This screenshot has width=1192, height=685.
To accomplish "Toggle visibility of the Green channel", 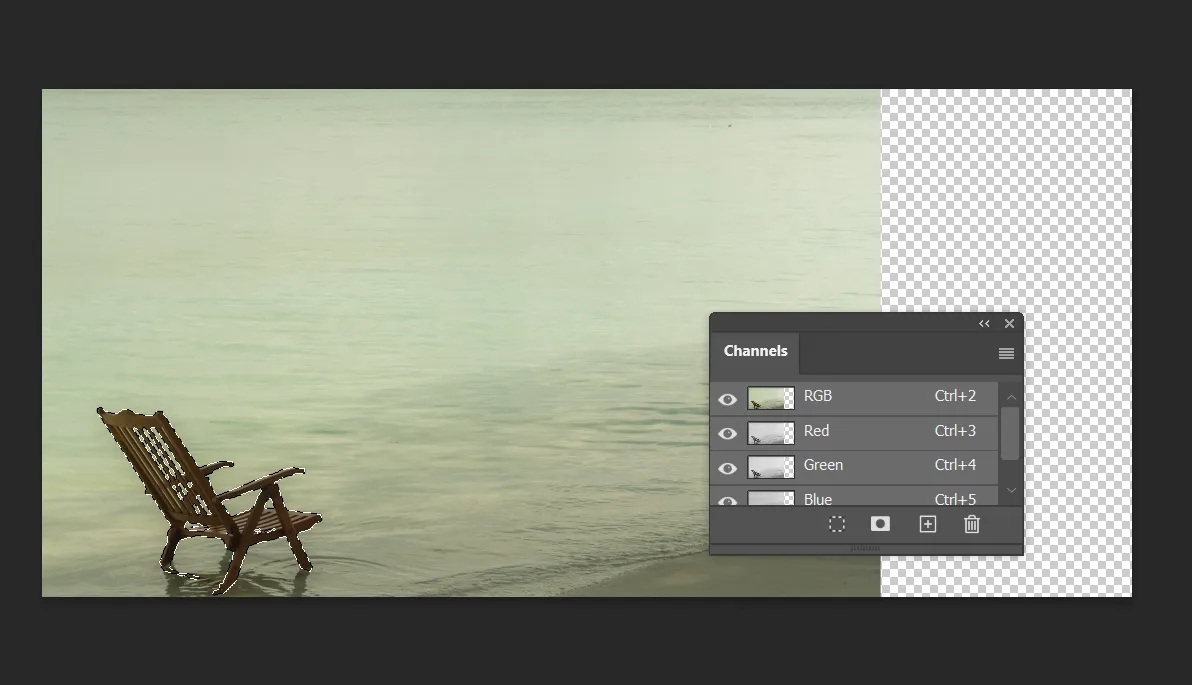I will point(727,468).
